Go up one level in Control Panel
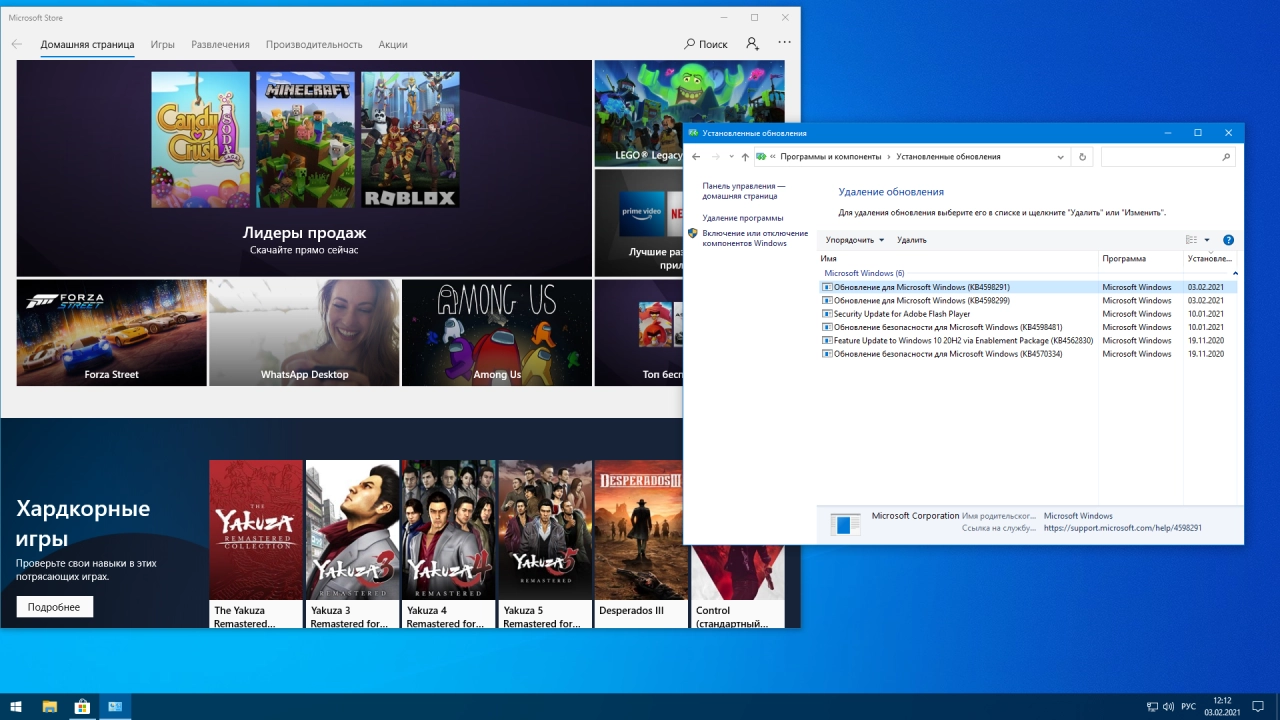The height and width of the screenshot is (720, 1280). point(745,157)
